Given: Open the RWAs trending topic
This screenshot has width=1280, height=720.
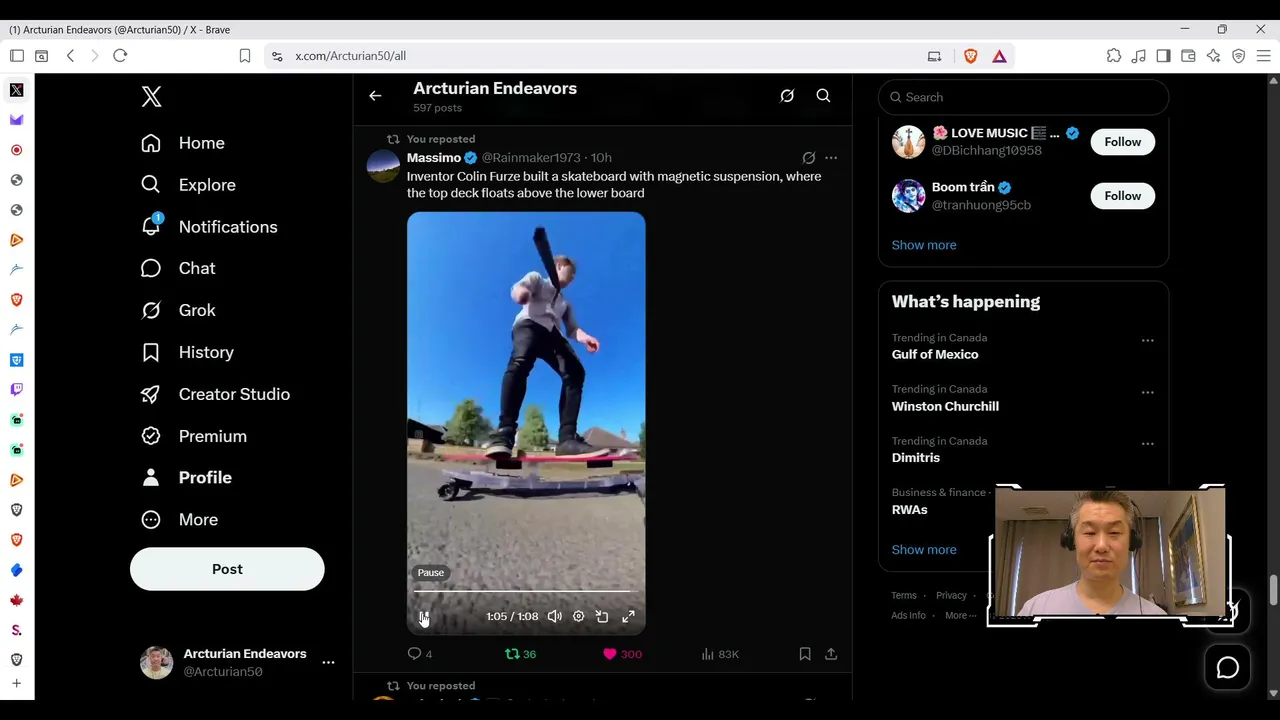Looking at the screenshot, I should 910,510.
